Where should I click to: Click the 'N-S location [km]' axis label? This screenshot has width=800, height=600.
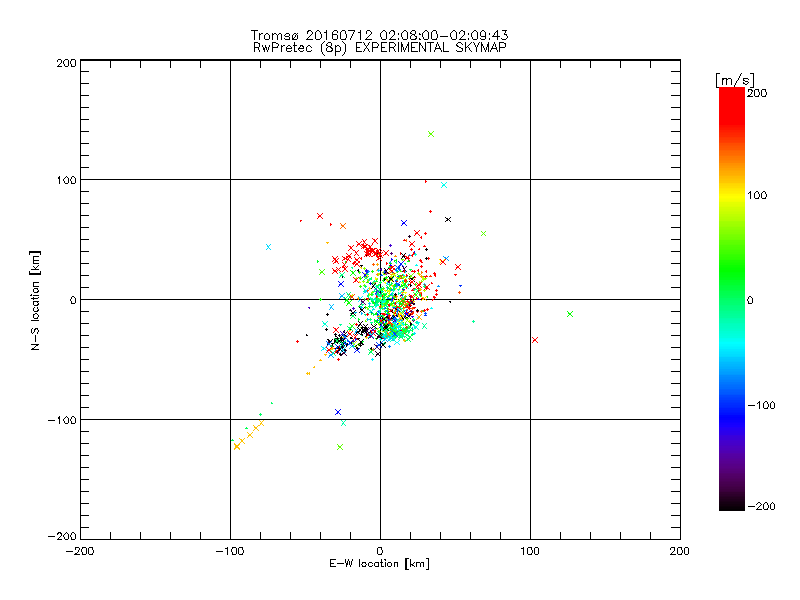tap(35, 301)
